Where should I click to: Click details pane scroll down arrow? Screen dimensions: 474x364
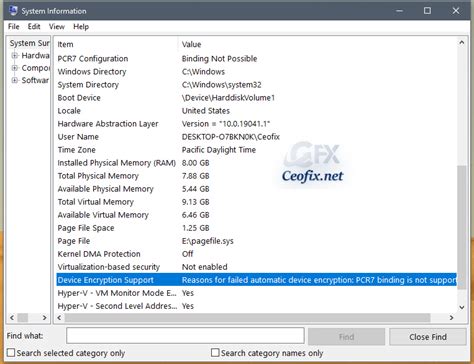(x=462, y=307)
